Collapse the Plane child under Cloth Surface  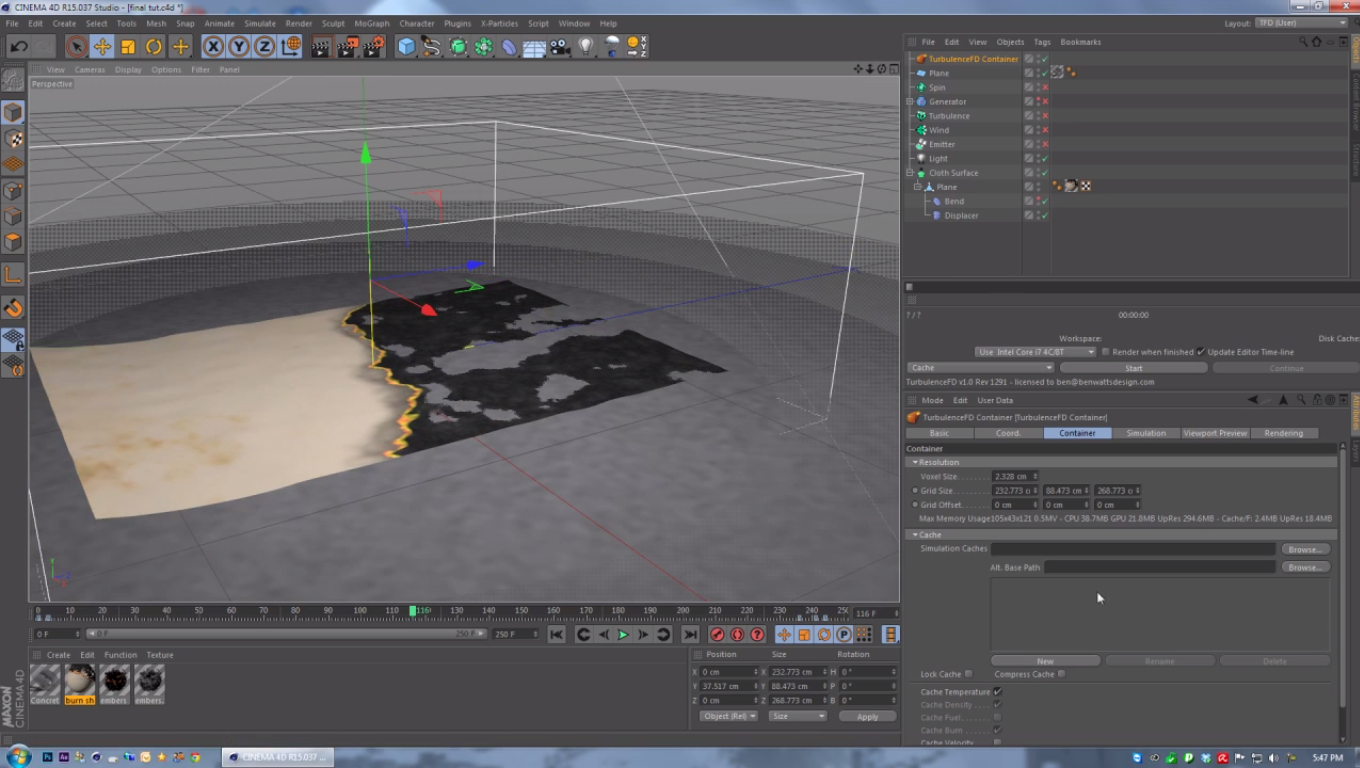[918, 187]
